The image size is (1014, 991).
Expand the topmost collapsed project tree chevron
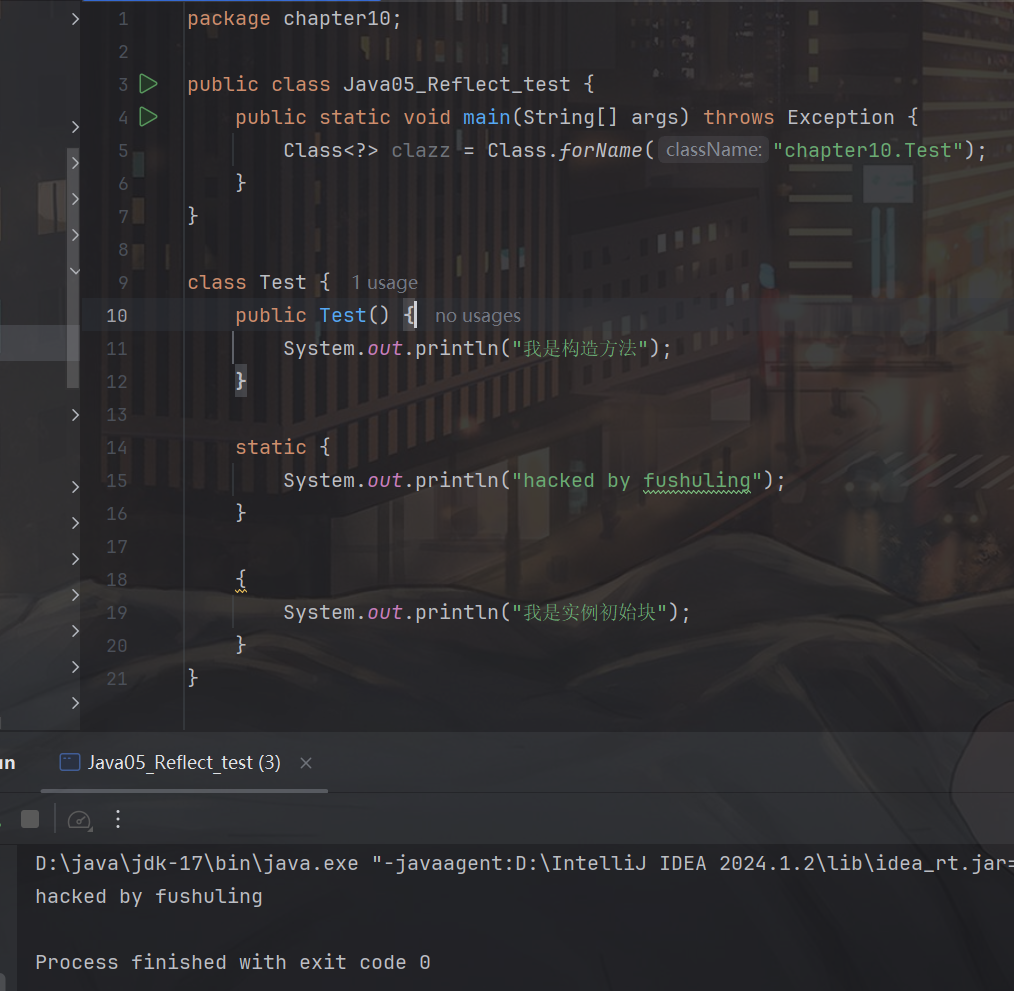[75, 19]
